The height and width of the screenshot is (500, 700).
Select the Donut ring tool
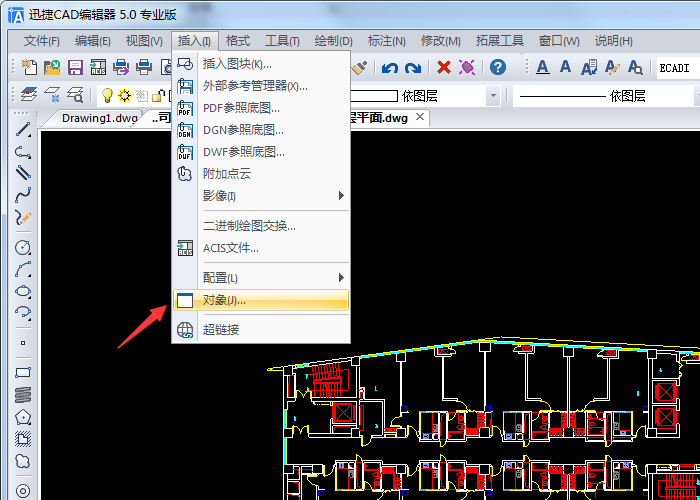(x=23, y=491)
